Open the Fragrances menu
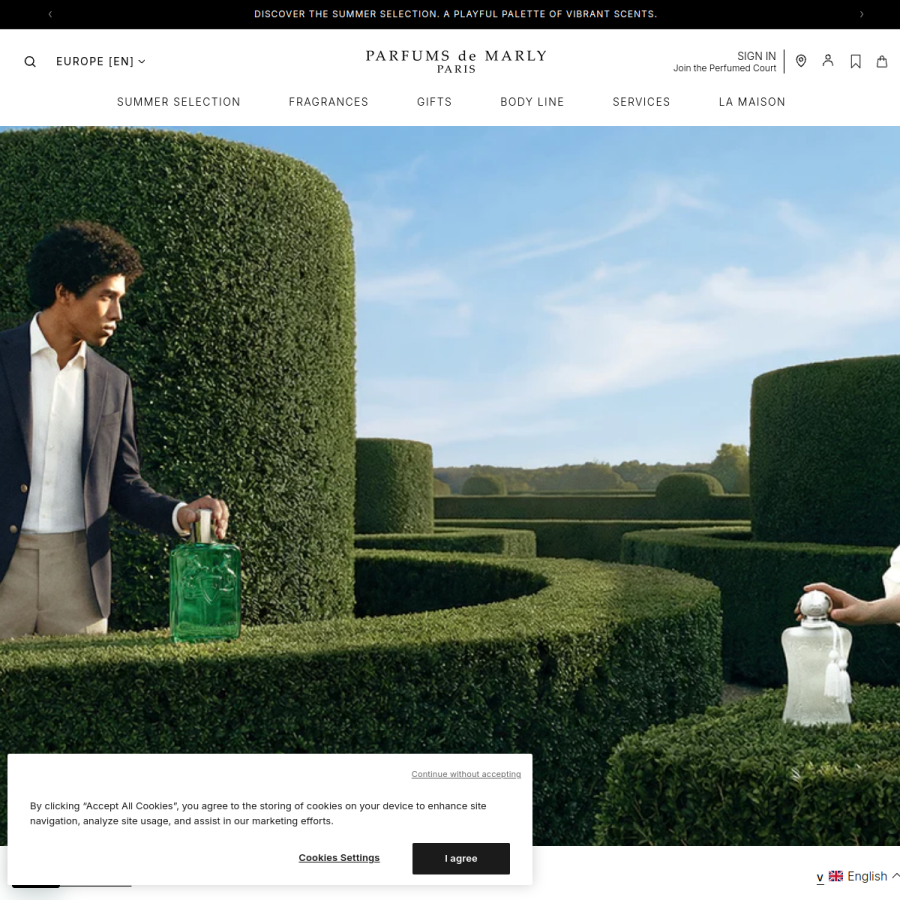This screenshot has height=900, width=900. 328,102
